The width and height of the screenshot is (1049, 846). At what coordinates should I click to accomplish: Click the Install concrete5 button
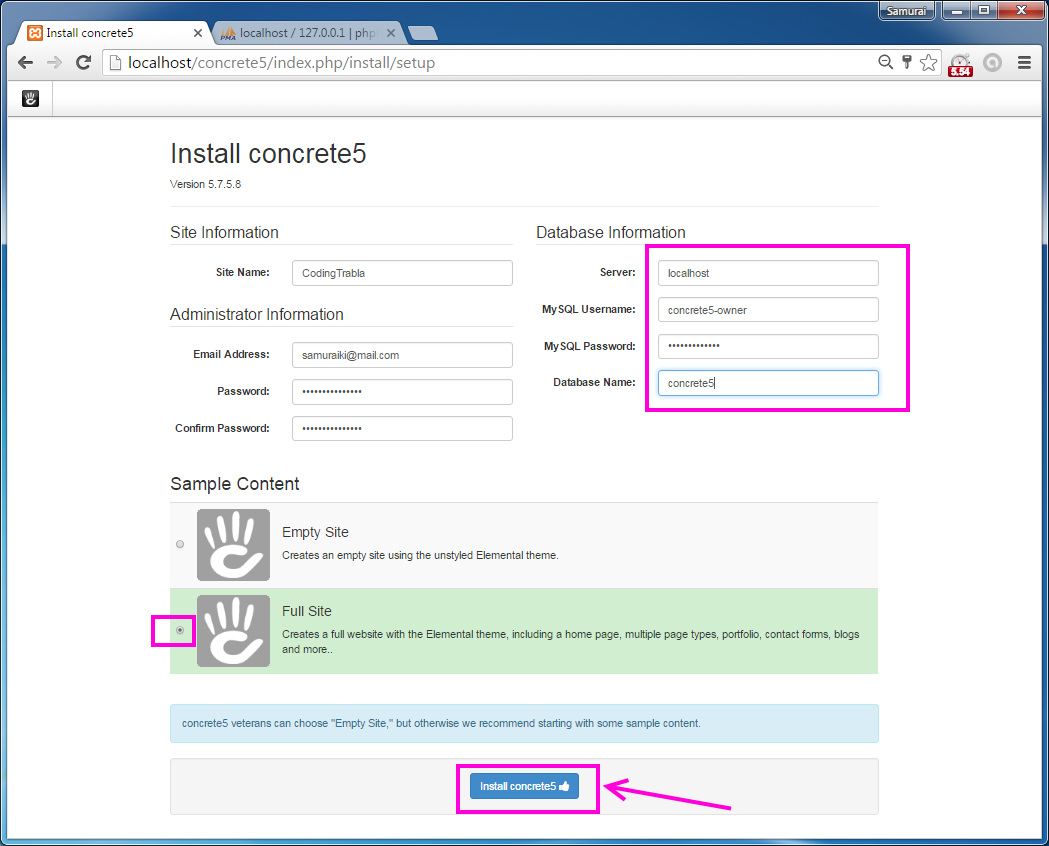[524, 786]
